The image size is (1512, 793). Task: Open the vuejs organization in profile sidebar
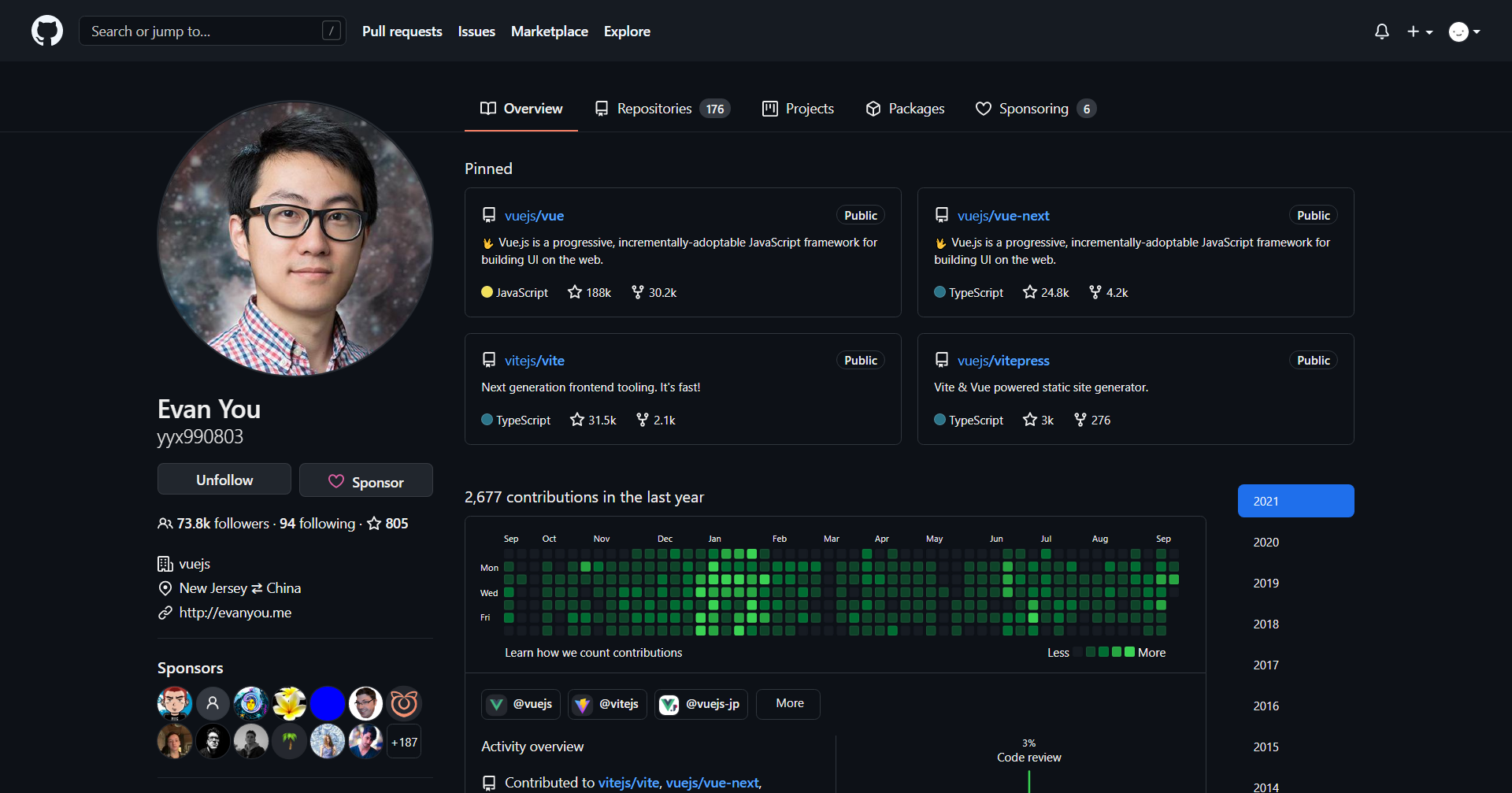pyautogui.click(x=195, y=564)
